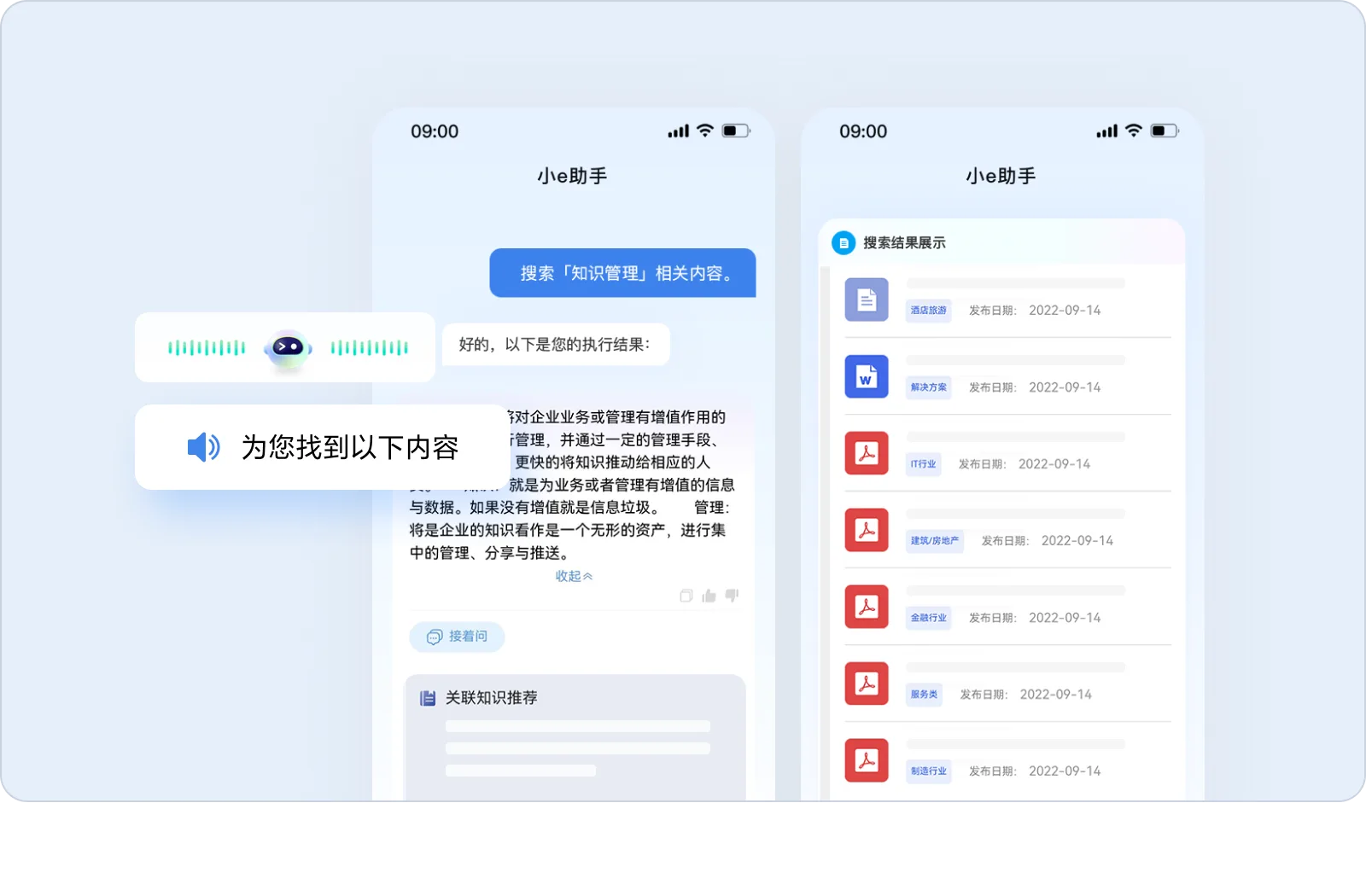This screenshot has width=1366, height=896.
Task: Click the 搜索「知识管理」相关内容 message bubble
Action: pyautogui.click(x=622, y=273)
